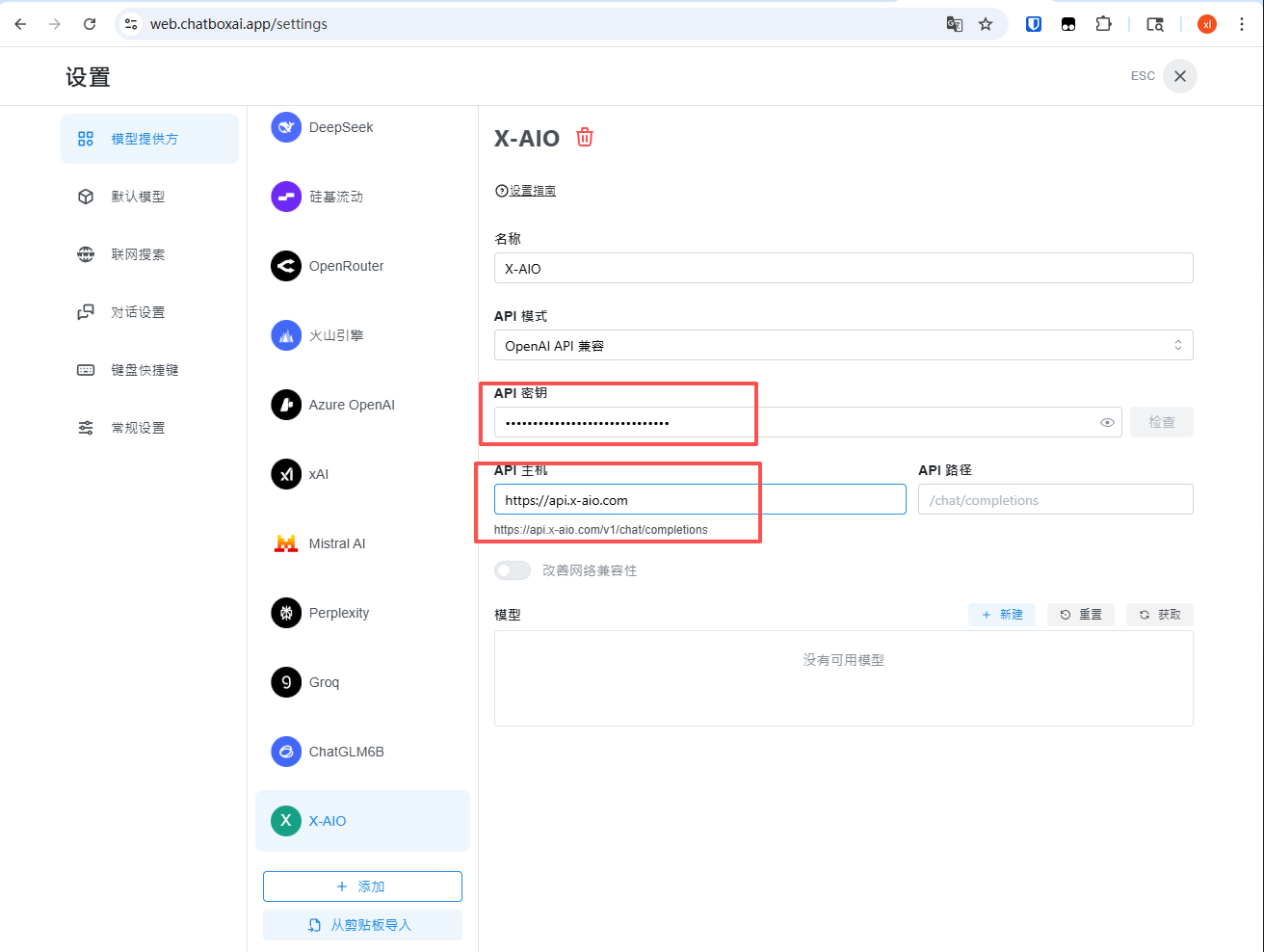
Task: Click the 新建 model button
Action: click(1002, 615)
